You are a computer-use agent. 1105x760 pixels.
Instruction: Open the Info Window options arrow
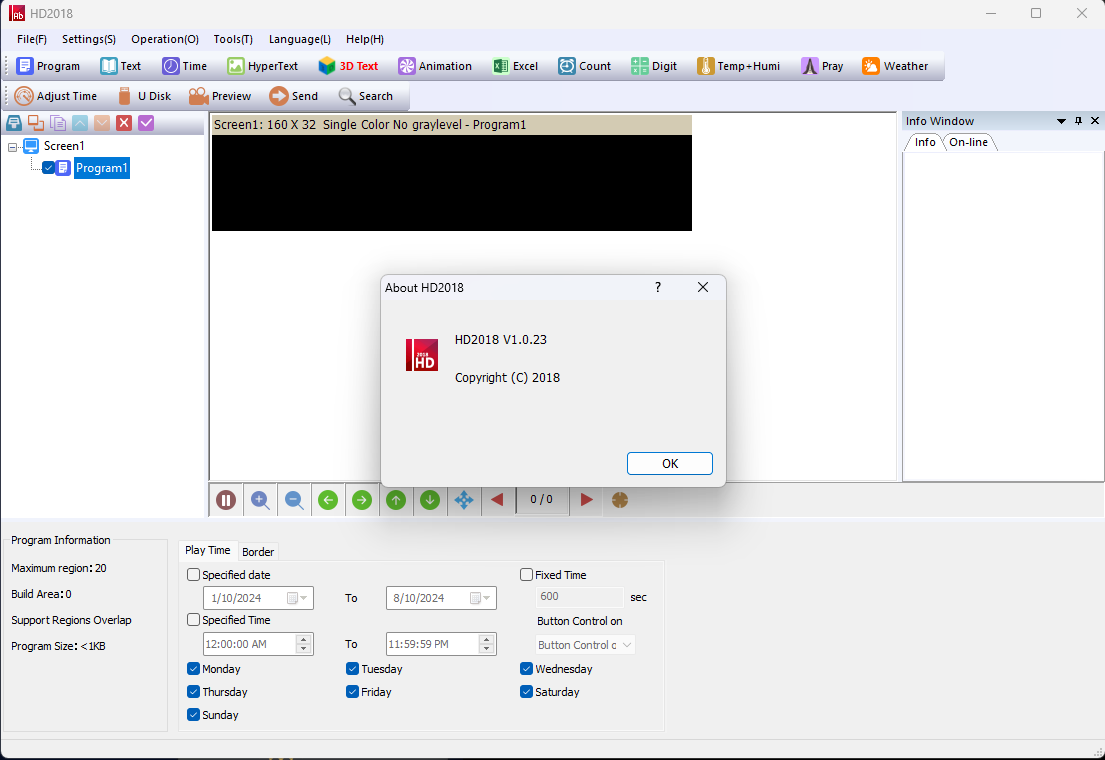[1061, 121]
